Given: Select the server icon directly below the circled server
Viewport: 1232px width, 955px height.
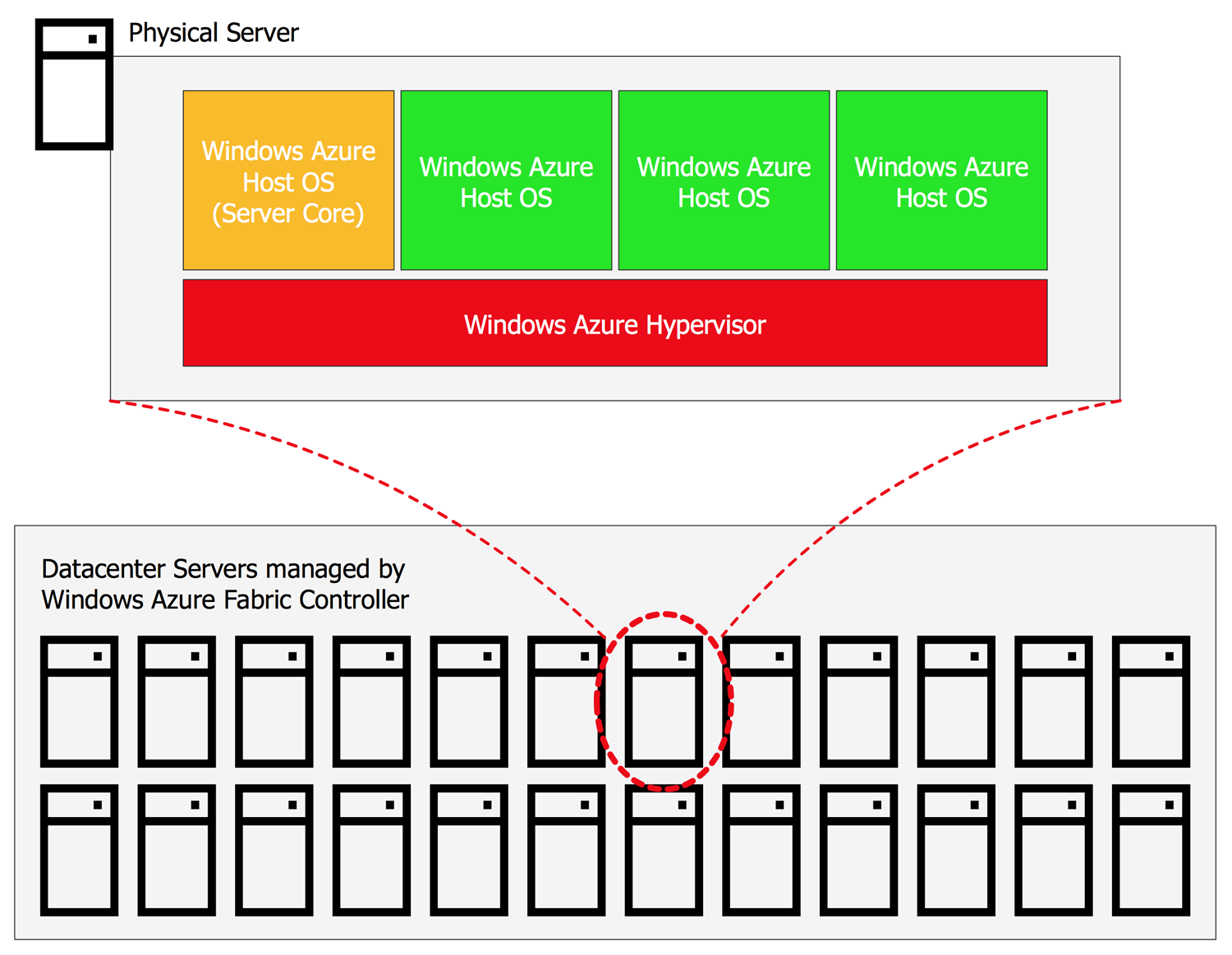Looking at the screenshot, I should [664, 850].
